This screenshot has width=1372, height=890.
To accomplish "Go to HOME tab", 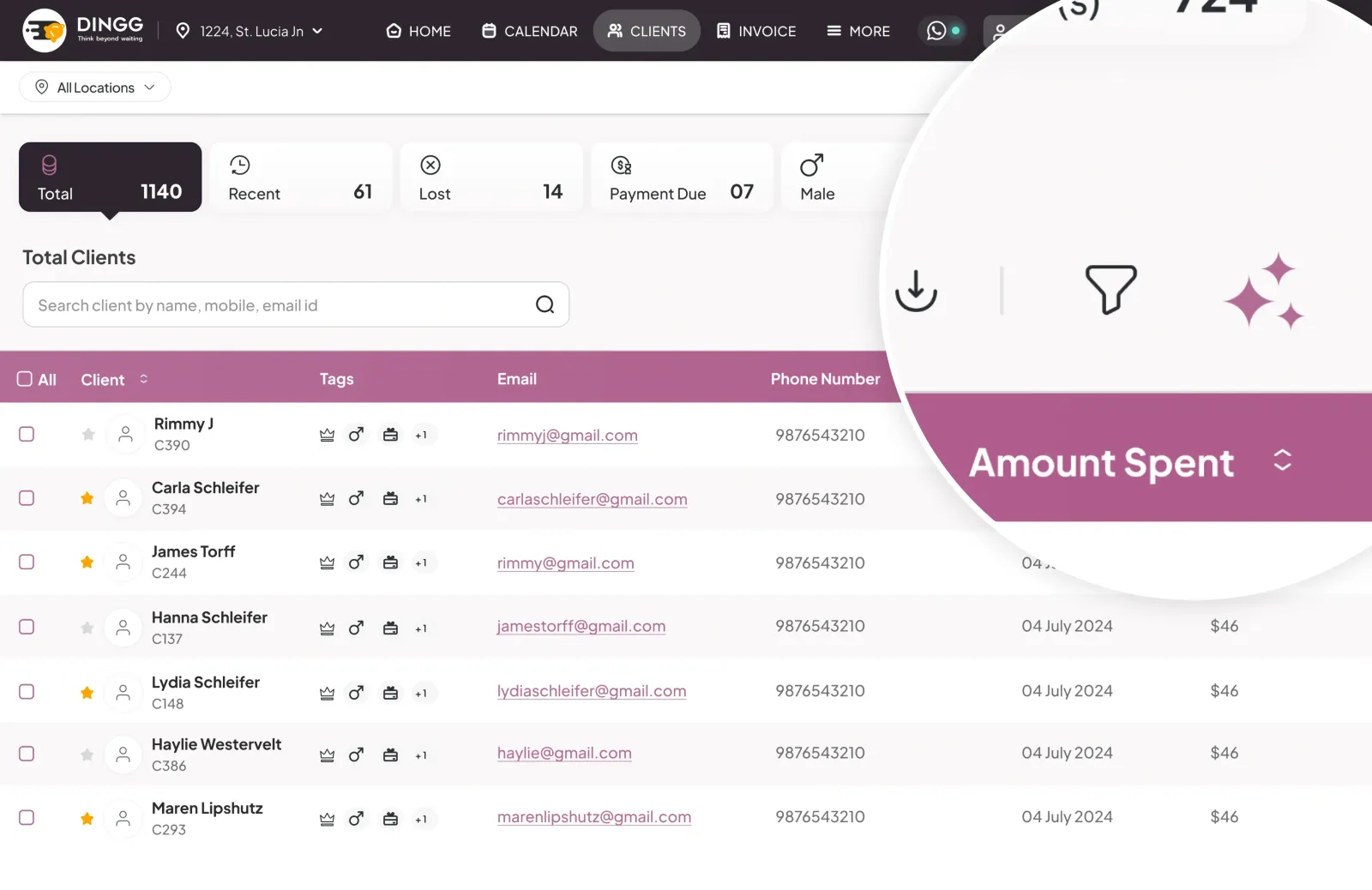I will point(418,31).
